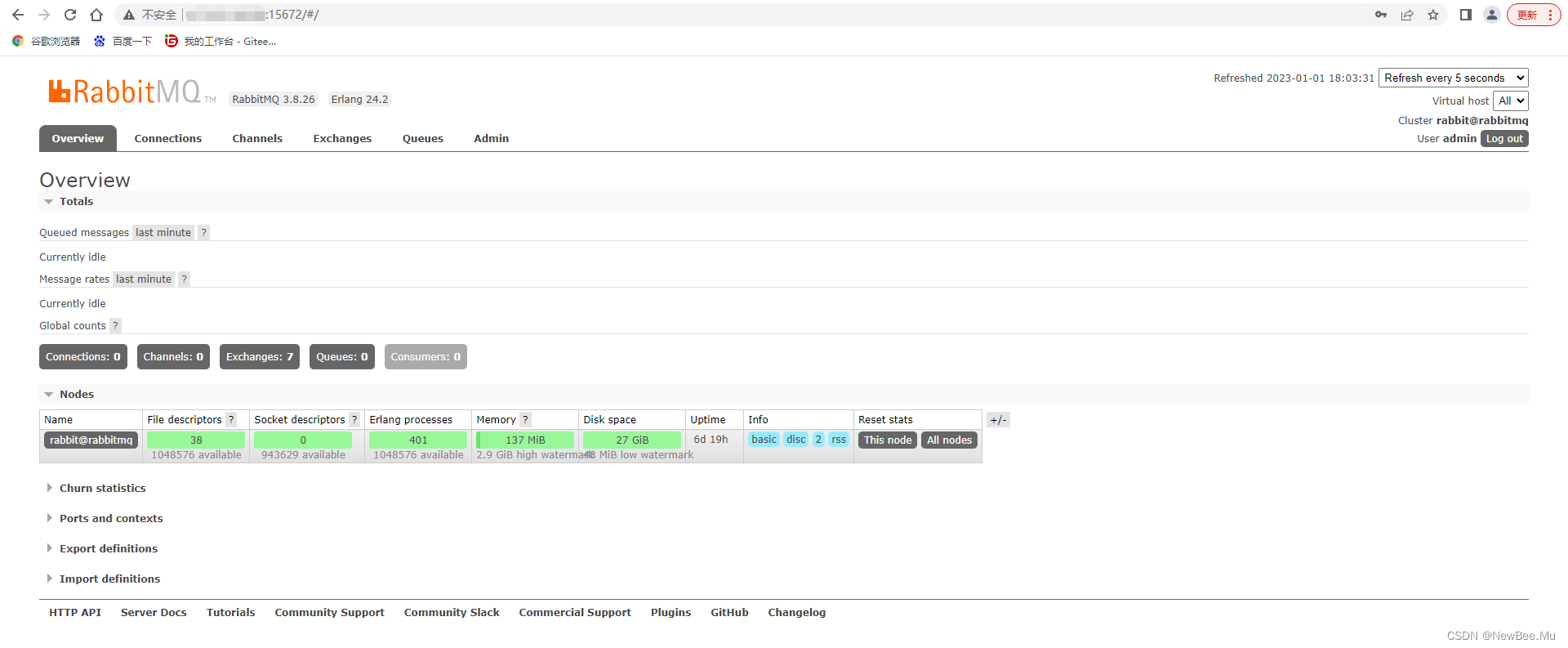Open help for Global counts
The image size is (1568, 648).
coord(116,326)
